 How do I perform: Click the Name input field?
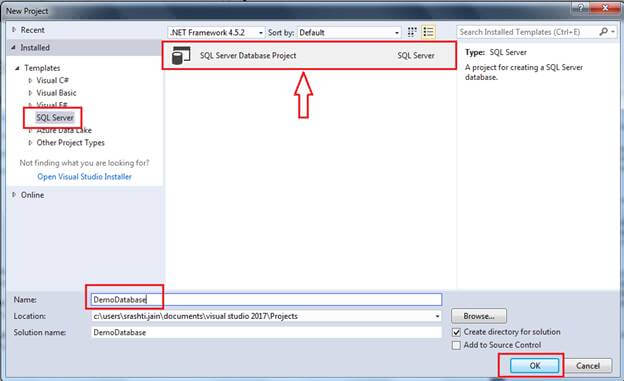(x=266, y=299)
